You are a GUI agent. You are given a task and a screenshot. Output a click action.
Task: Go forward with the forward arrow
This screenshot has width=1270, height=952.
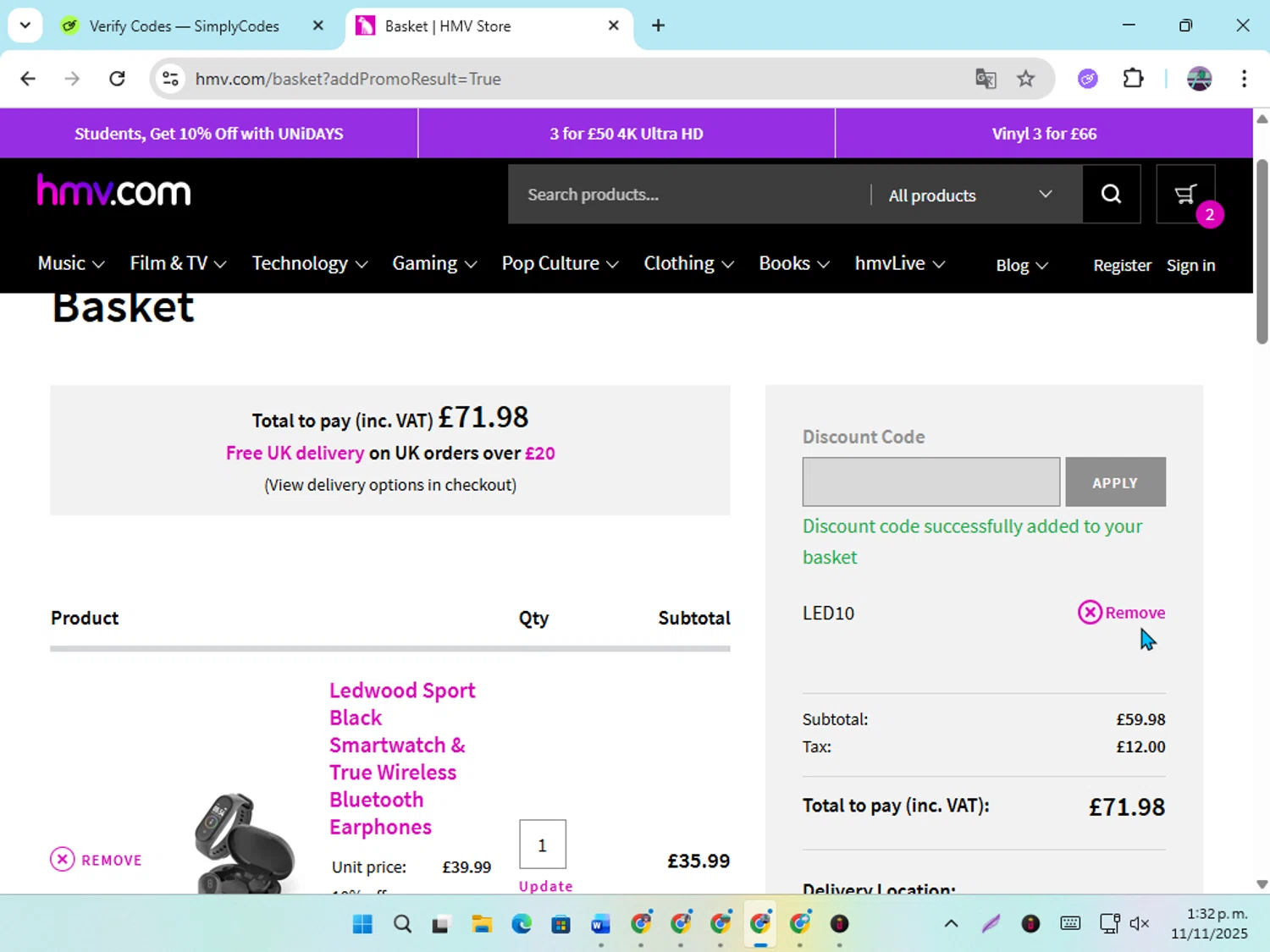point(72,79)
